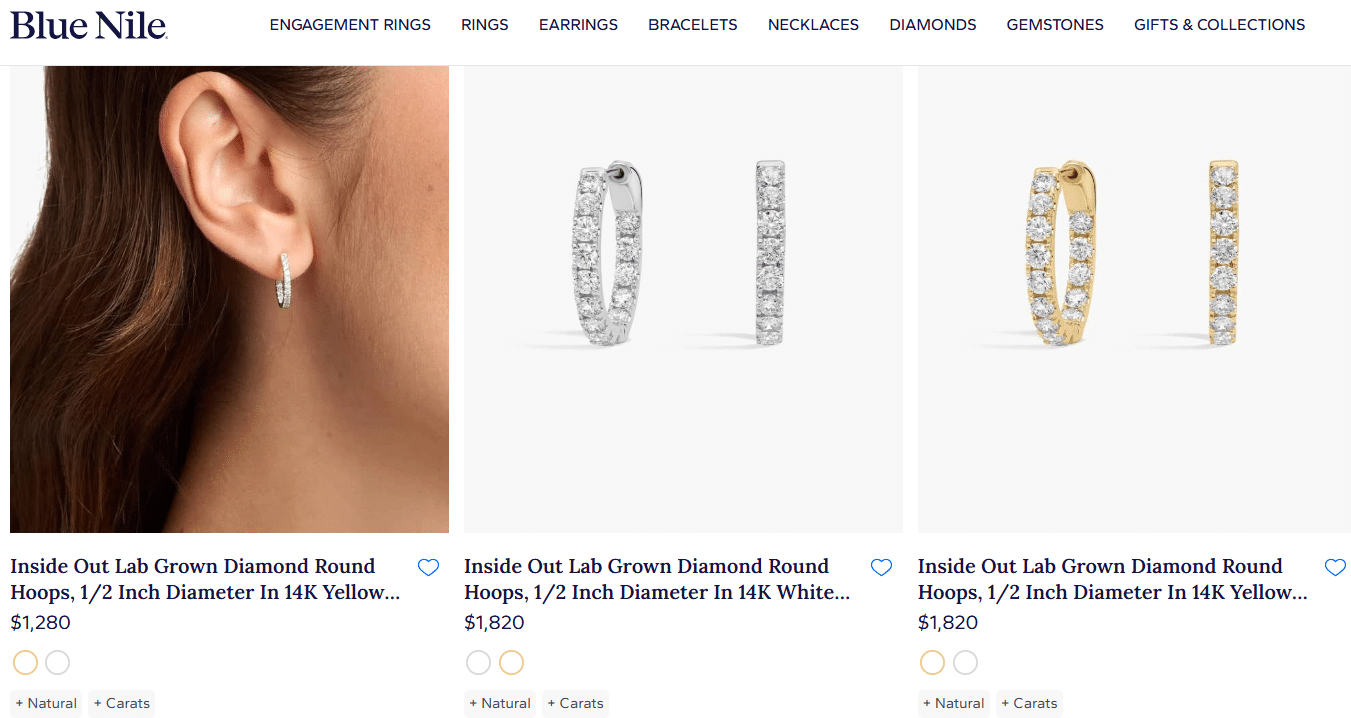
Task: Expand '+ Carats' under the 14K White hoops
Action: click(576, 703)
